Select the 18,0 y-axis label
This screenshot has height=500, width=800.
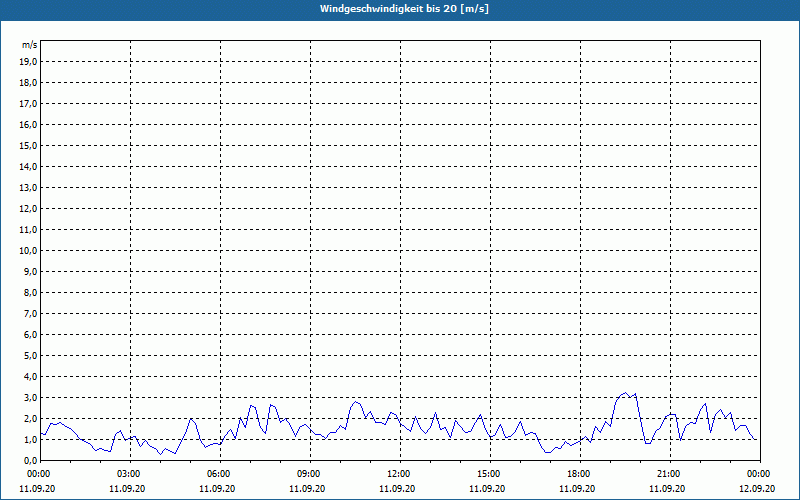[28, 83]
